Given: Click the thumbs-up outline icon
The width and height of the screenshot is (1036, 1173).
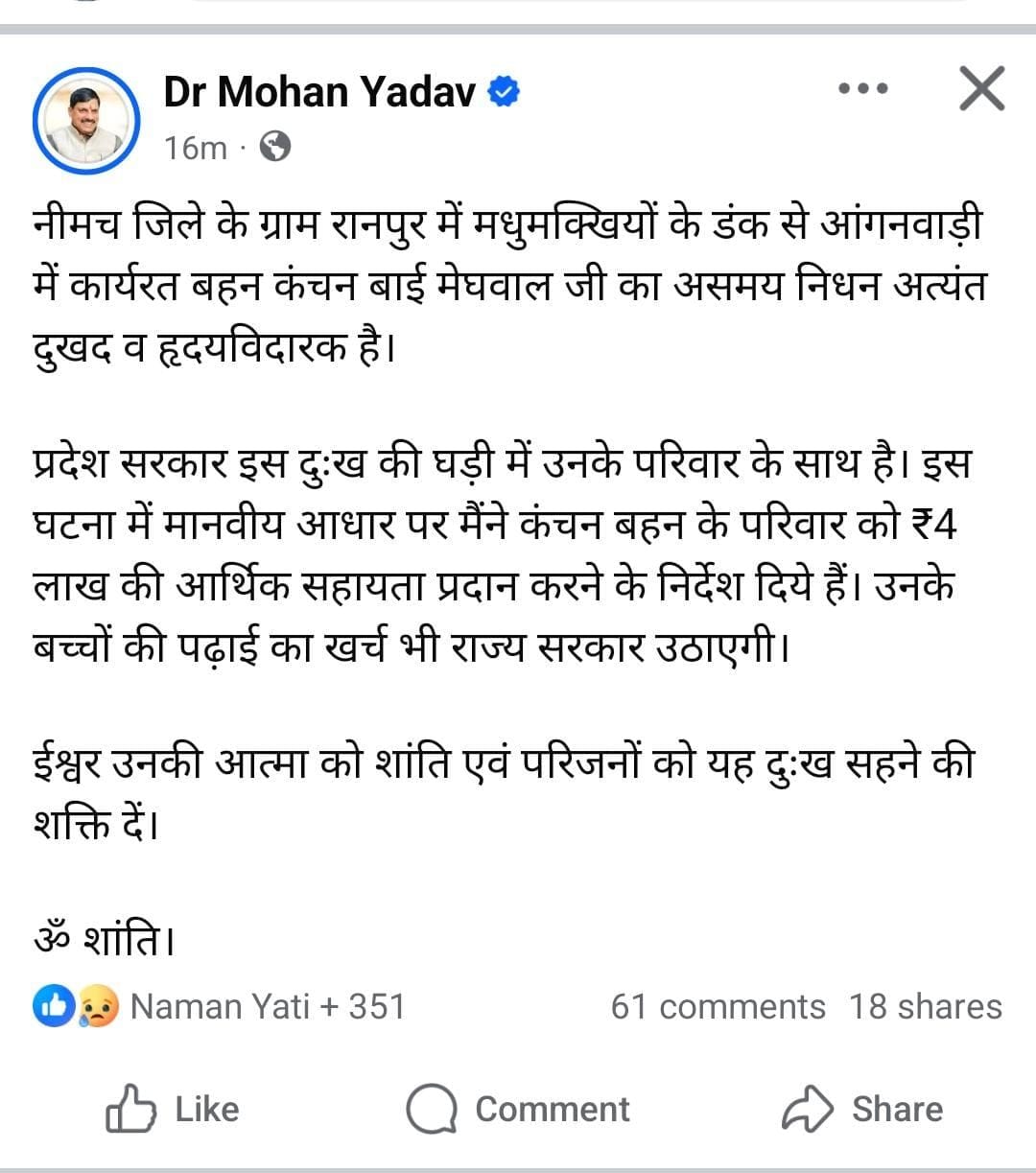Looking at the screenshot, I should coord(130,1109).
